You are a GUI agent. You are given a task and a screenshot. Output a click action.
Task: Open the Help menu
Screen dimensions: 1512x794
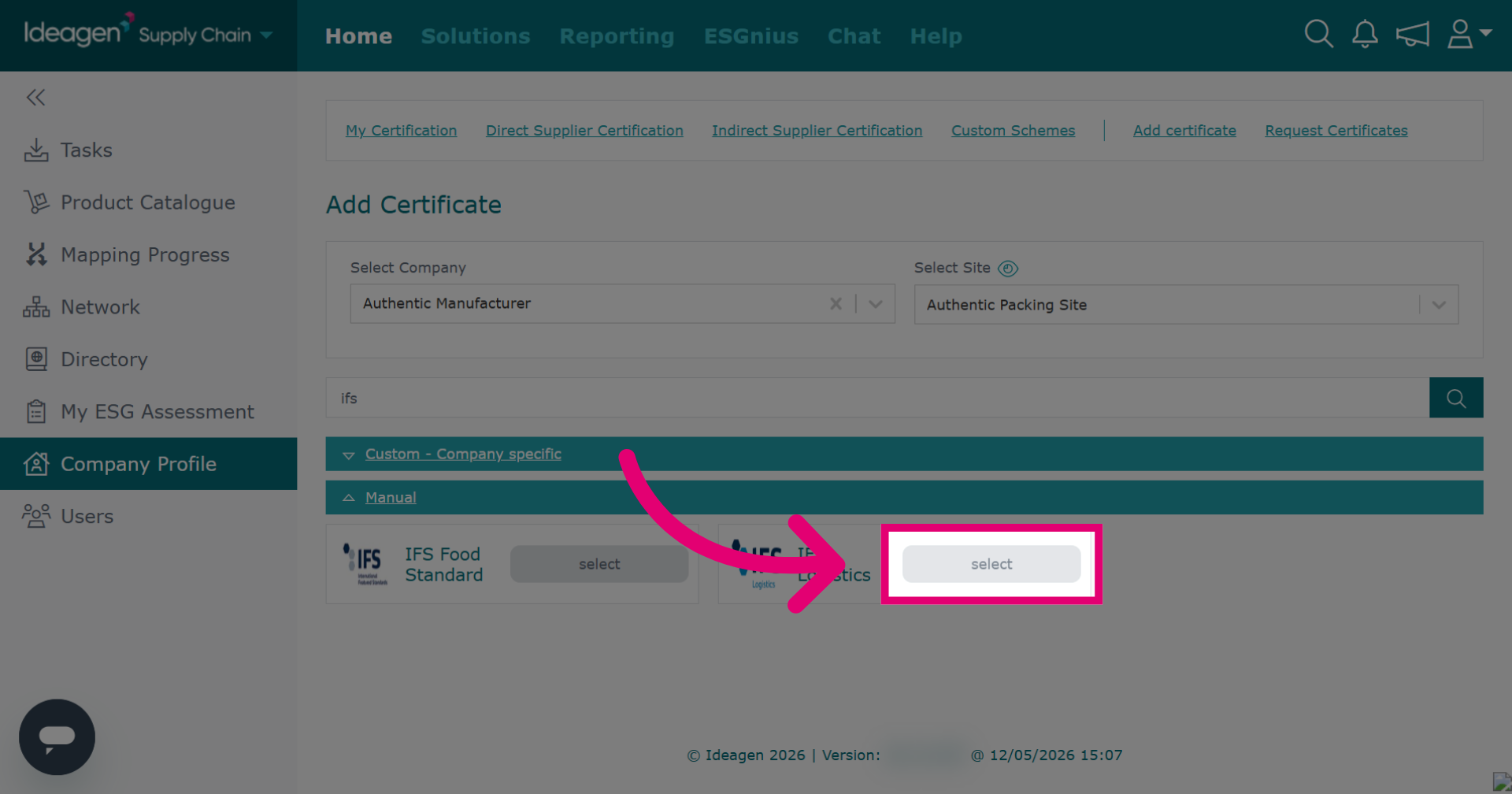pyautogui.click(x=936, y=36)
